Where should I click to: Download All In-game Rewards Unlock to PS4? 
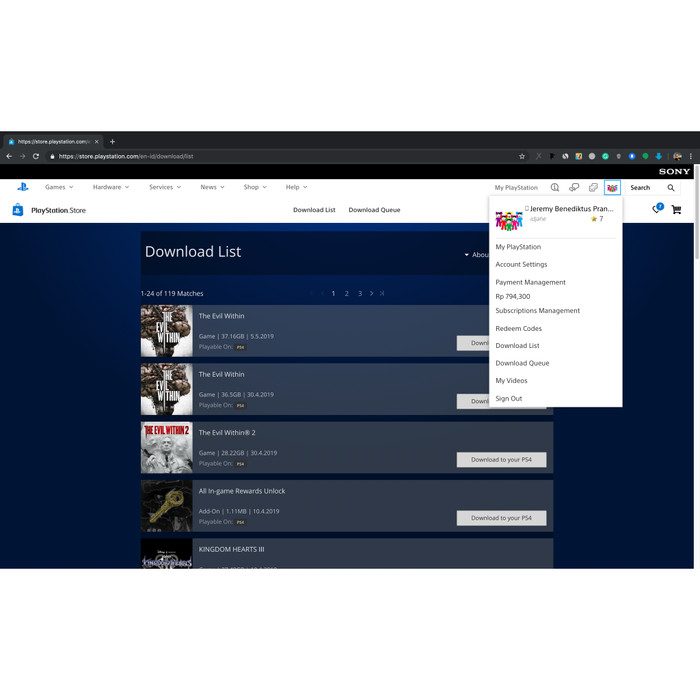[501, 518]
